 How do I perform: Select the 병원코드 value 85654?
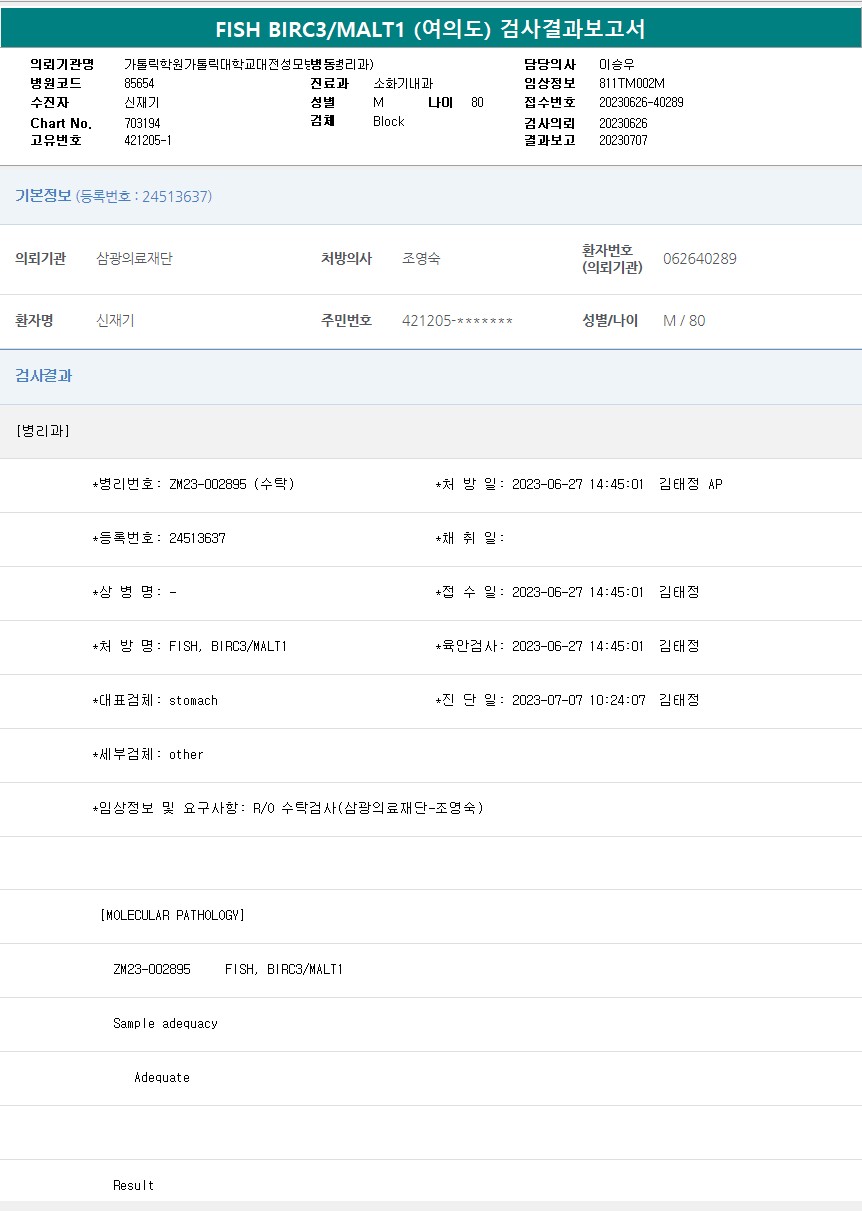click(139, 83)
